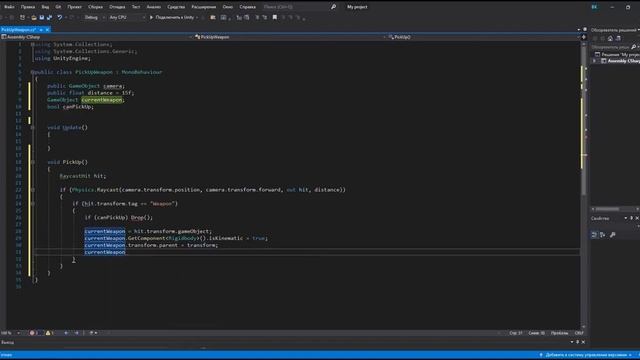The height and width of the screenshot is (360, 640).
Task: Collapse the PickUp() method region
Action: pos(32,162)
